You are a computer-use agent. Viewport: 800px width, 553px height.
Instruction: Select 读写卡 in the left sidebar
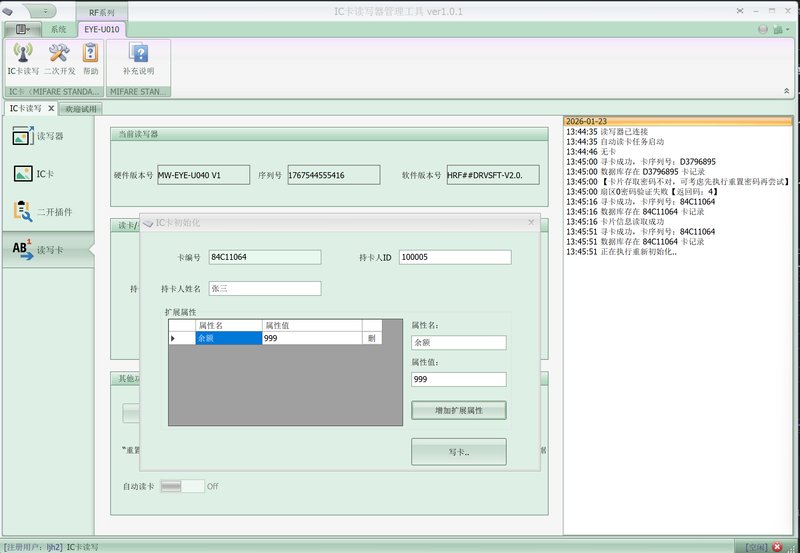[48, 250]
